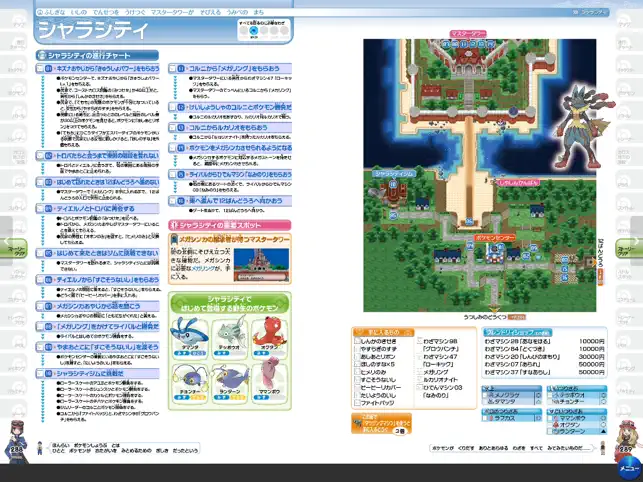Tap the オクタン Pokémon card

click(269, 336)
